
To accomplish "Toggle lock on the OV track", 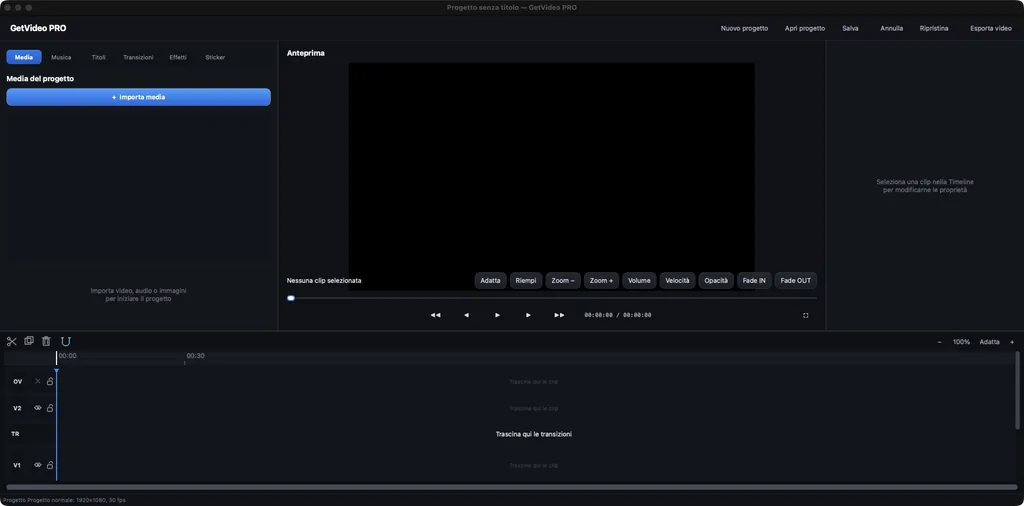I will pos(50,381).
